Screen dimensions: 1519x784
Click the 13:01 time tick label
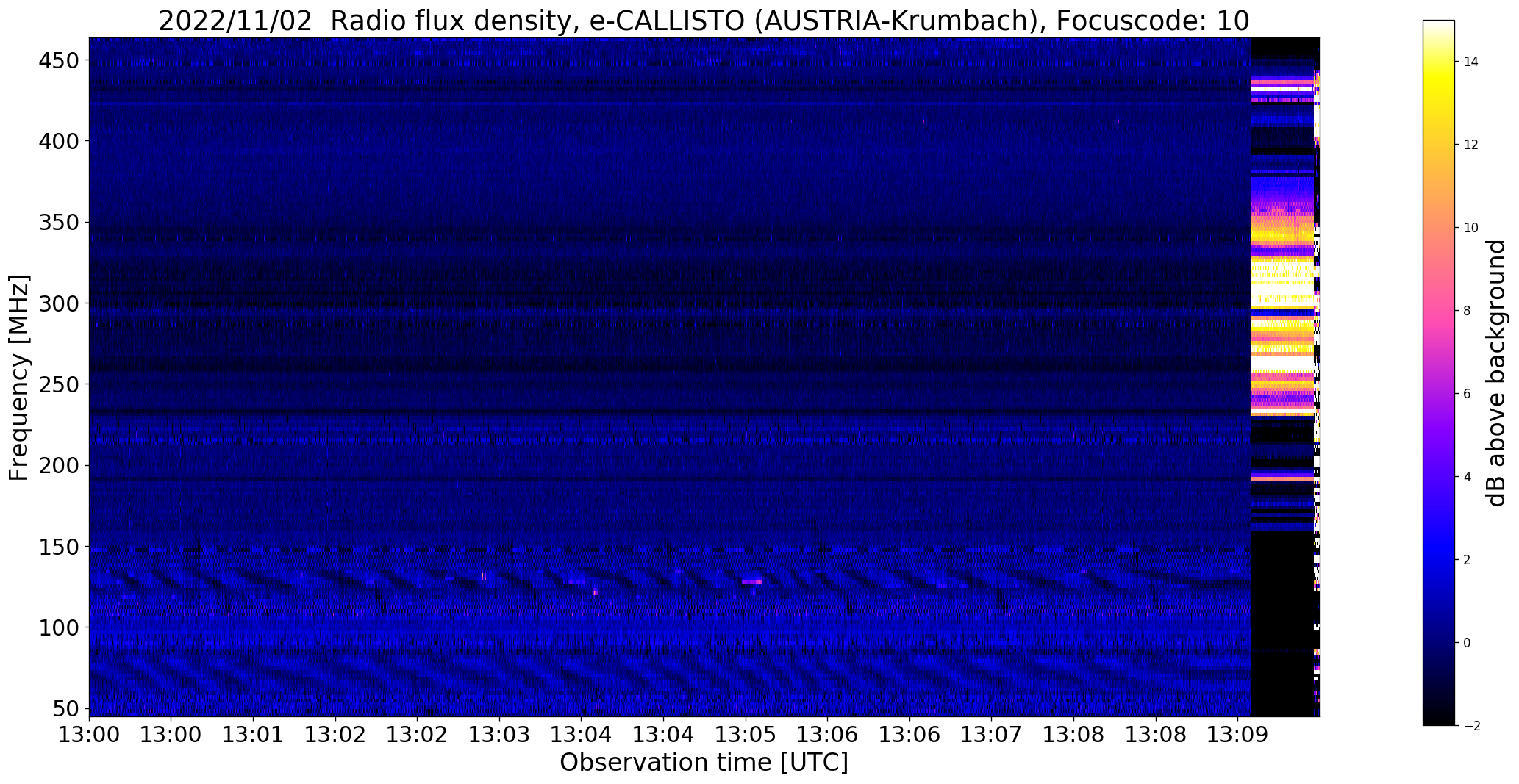coord(254,735)
